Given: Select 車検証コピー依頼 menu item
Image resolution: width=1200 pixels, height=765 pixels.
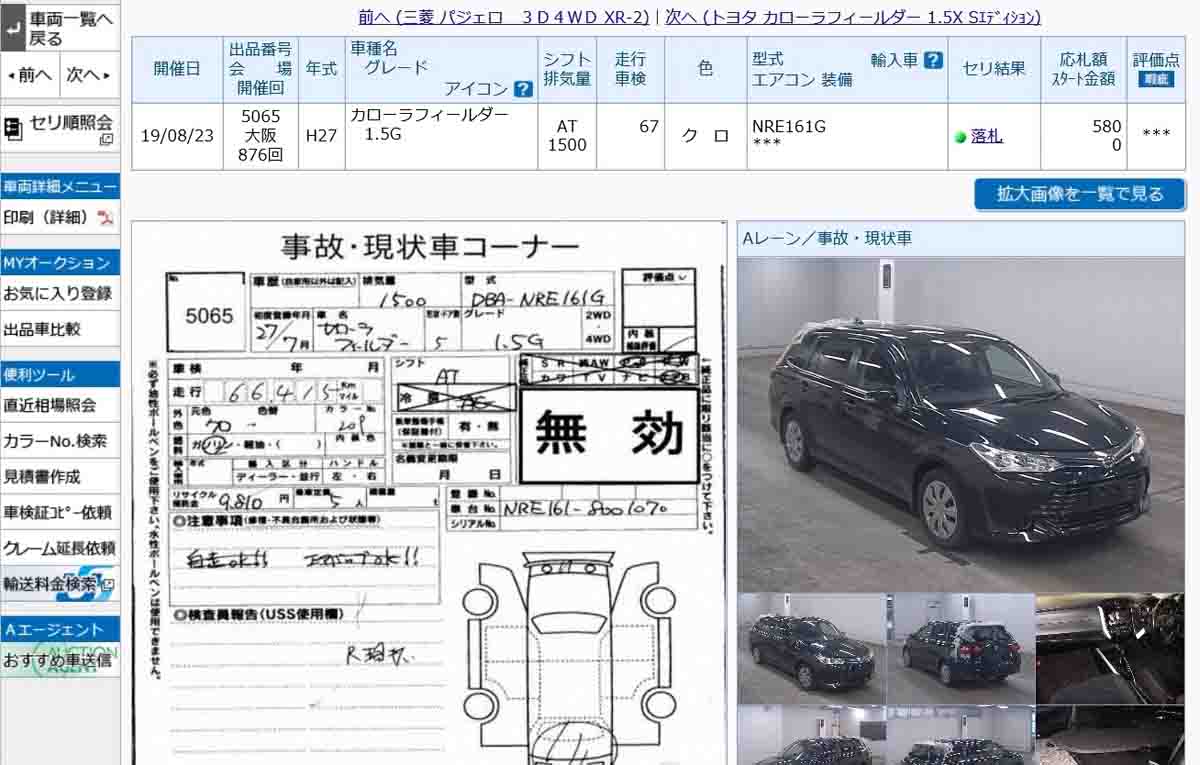Looking at the screenshot, I should pyautogui.click(x=60, y=512).
